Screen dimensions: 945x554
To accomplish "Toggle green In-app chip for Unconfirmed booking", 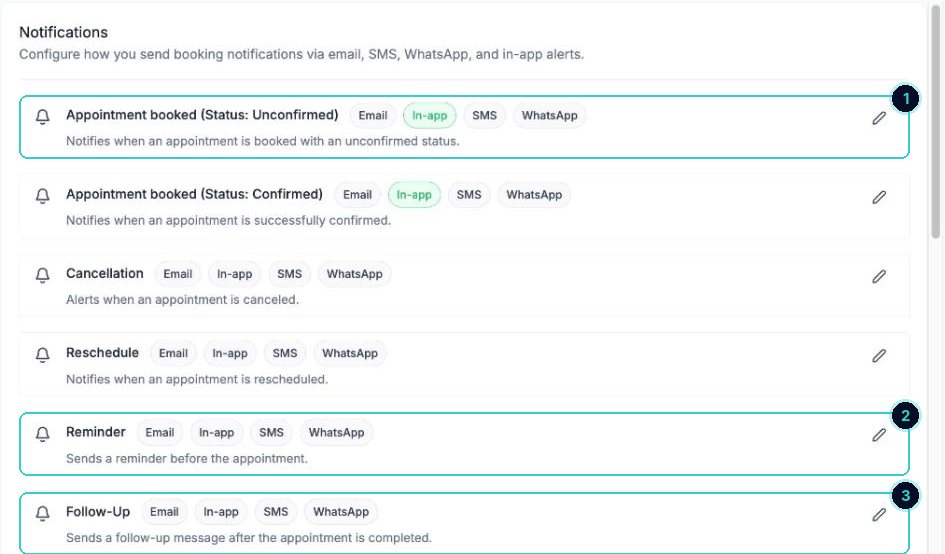I will pos(429,115).
